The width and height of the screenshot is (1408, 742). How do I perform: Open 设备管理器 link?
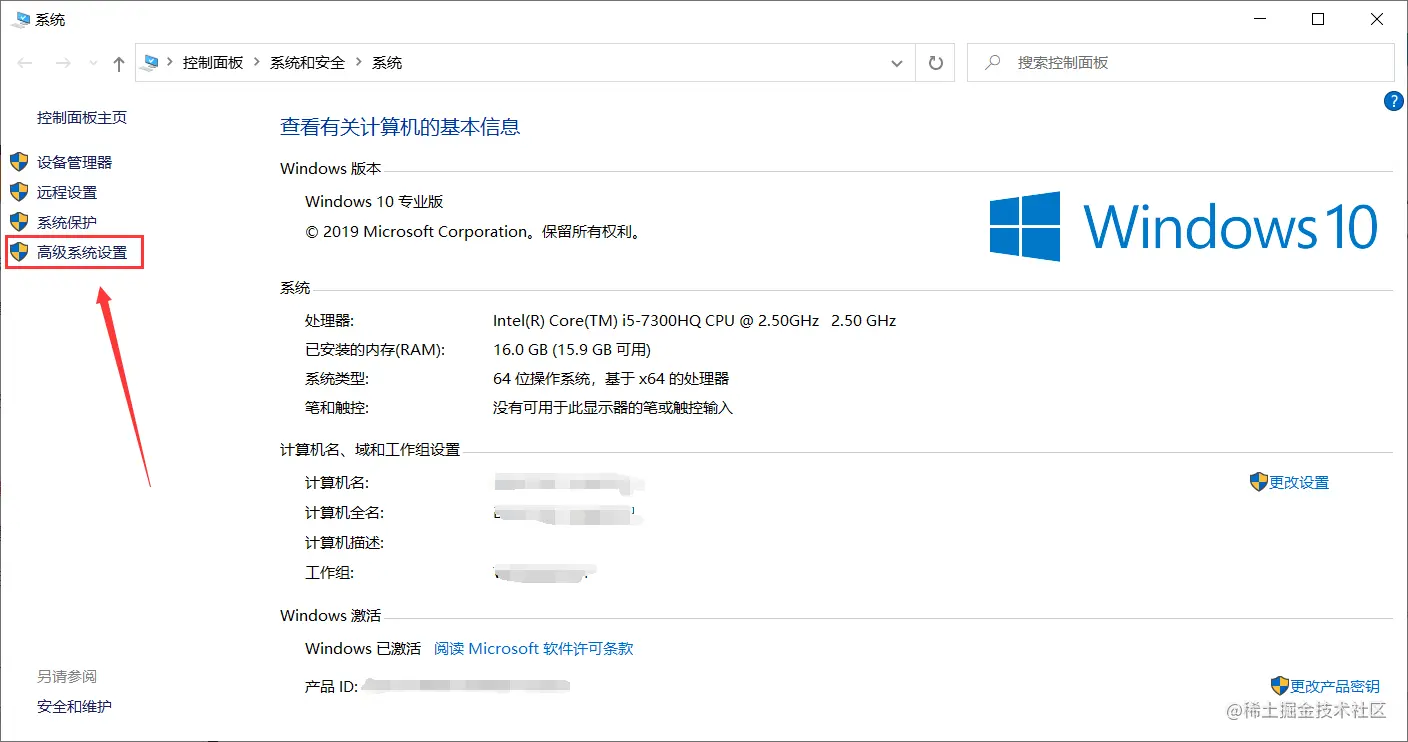75,162
